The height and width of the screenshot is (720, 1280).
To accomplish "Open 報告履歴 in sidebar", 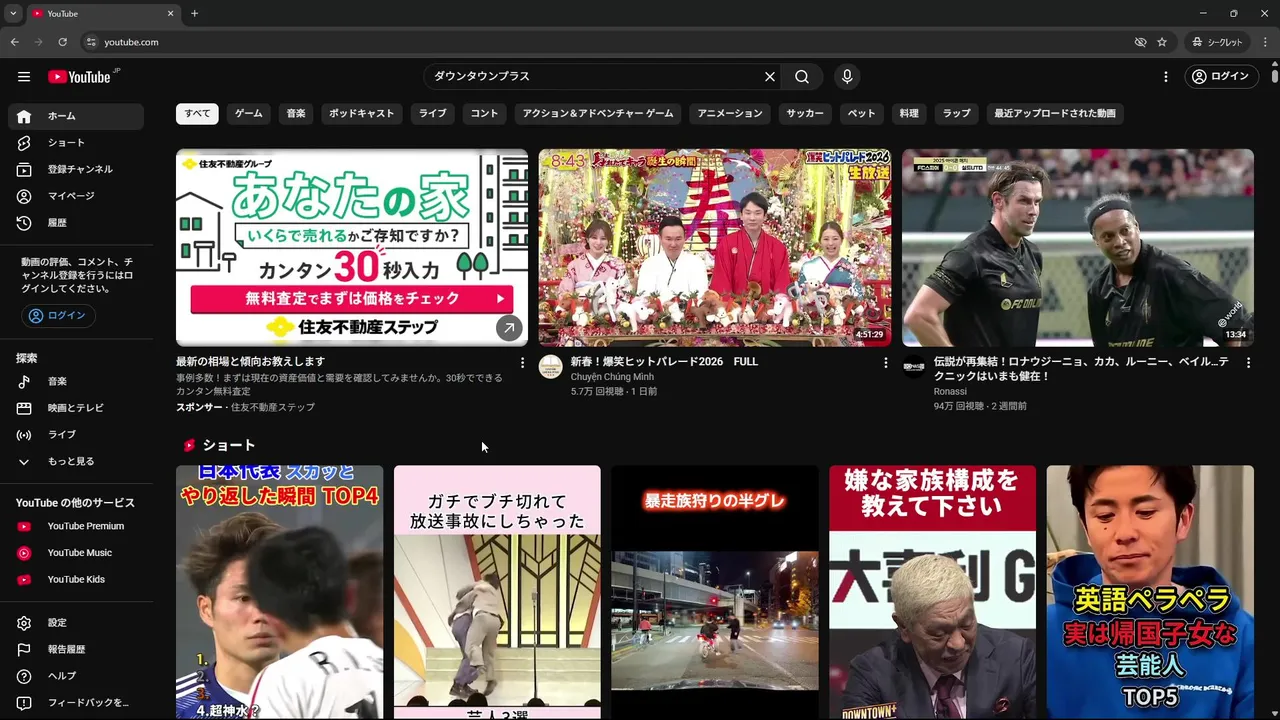I will point(76,649).
